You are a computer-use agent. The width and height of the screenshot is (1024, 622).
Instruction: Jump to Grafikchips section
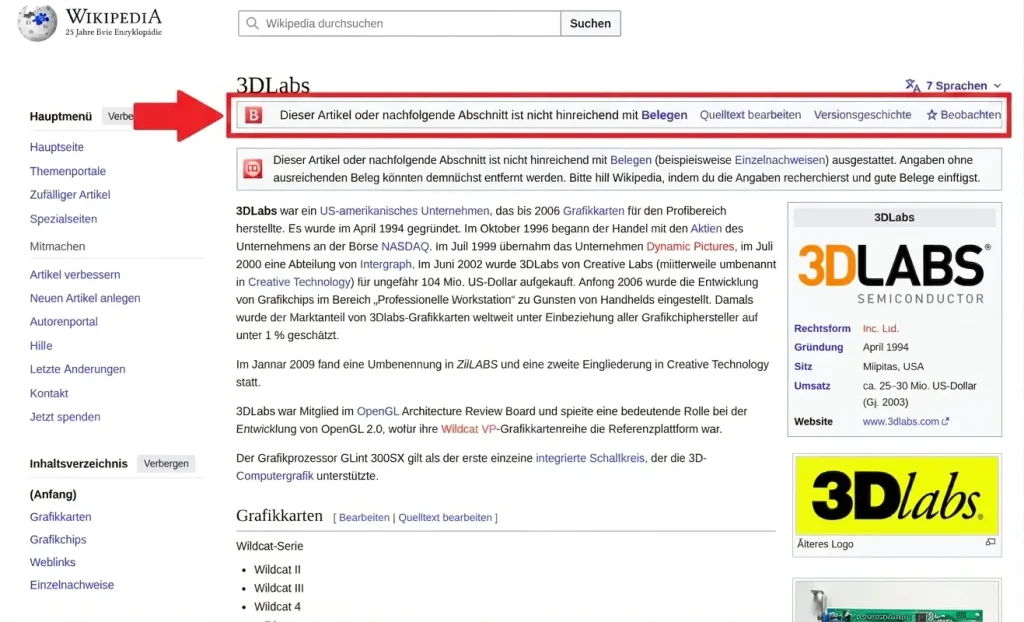point(58,540)
